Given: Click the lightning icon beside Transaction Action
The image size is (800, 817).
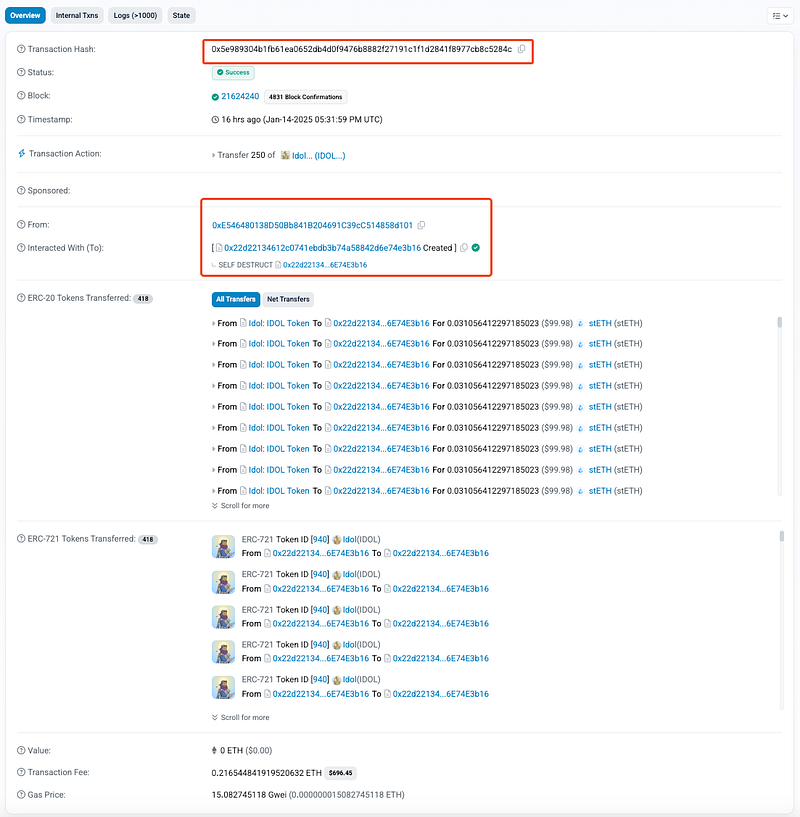Looking at the screenshot, I should pos(22,154).
